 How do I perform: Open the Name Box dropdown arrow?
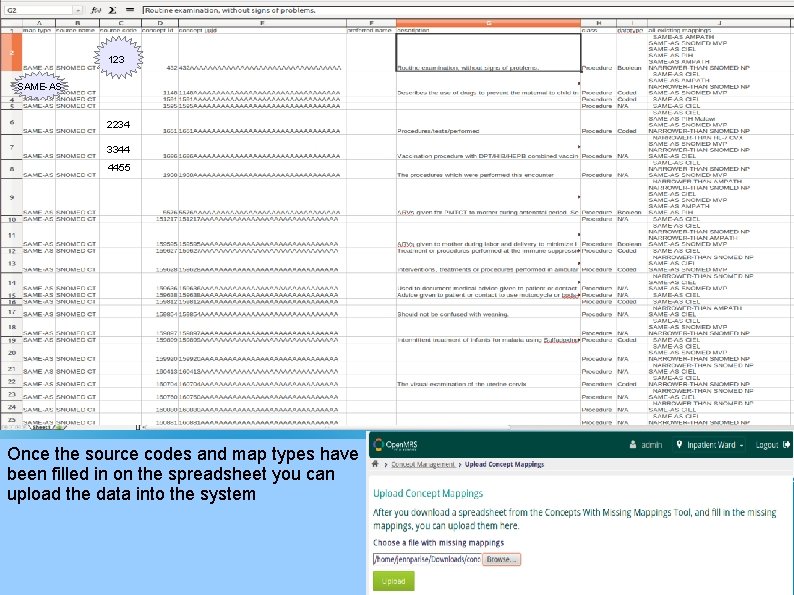click(77, 10)
